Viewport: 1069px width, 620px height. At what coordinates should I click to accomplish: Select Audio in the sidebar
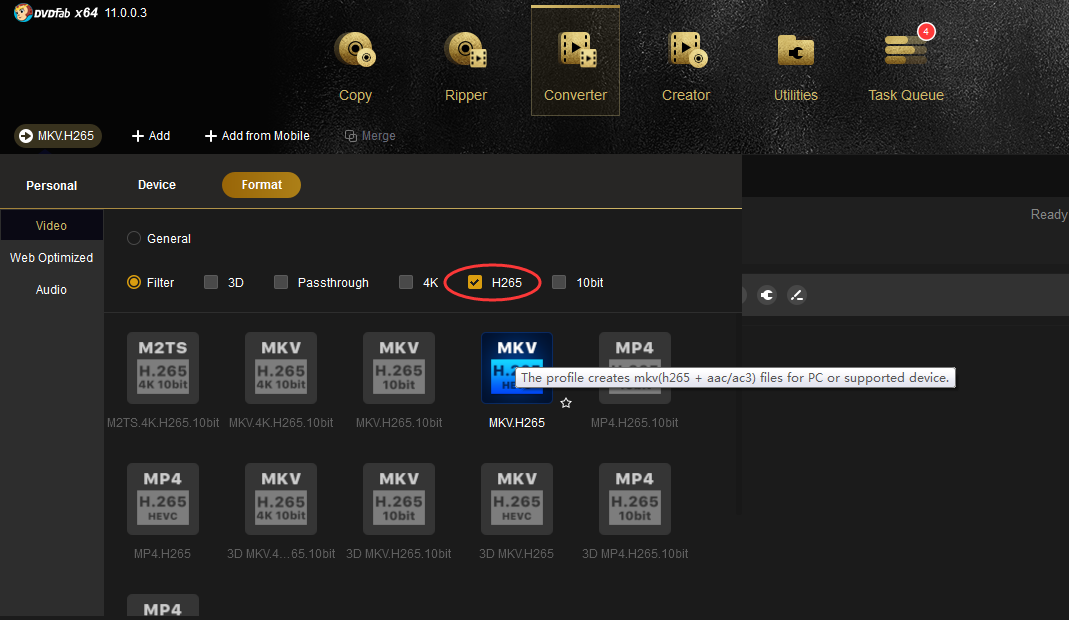[x=52, y=290]
